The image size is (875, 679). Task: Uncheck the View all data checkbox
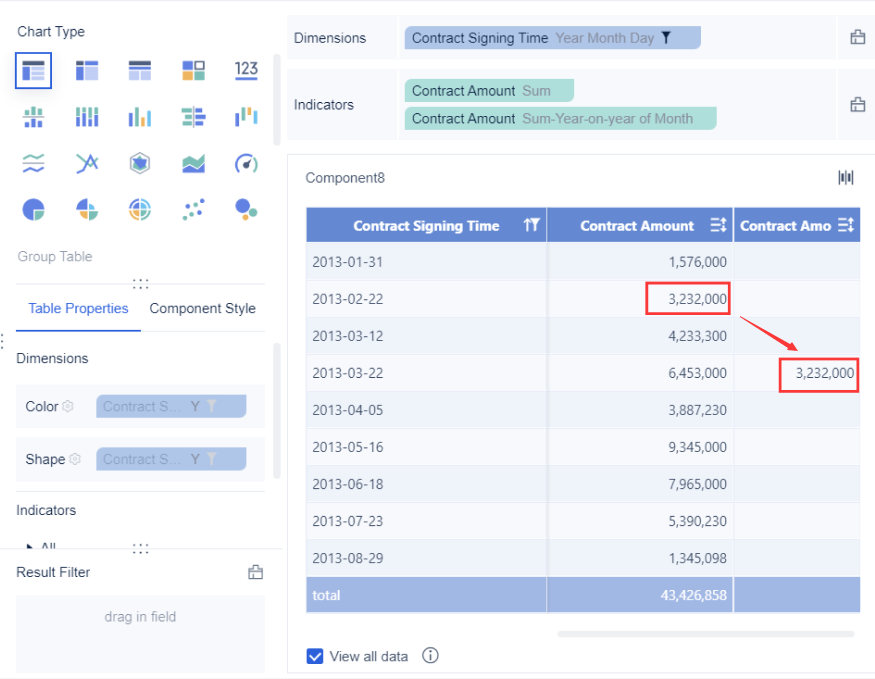(315, 656)
